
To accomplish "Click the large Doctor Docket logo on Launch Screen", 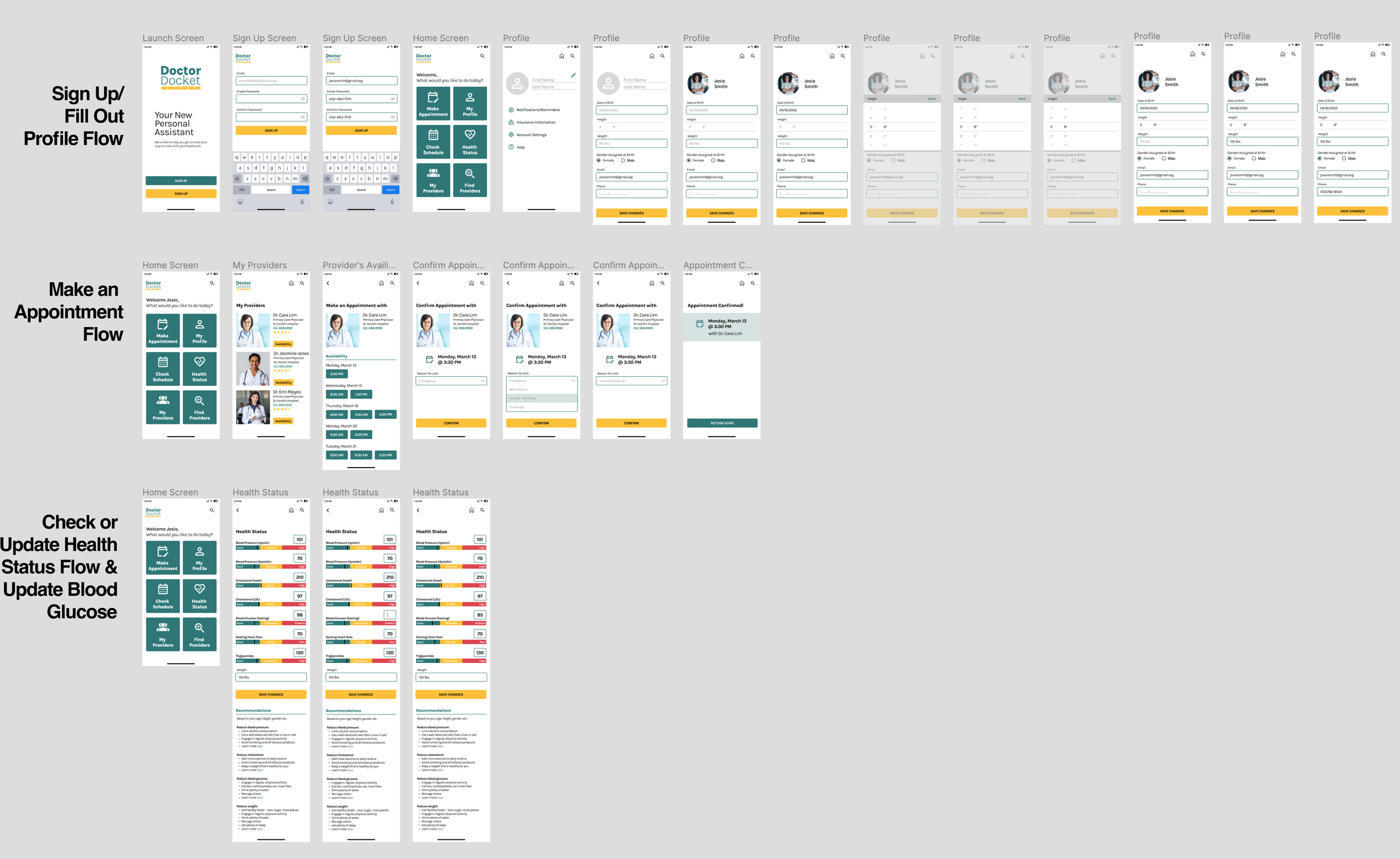I will pyautogui.click(x=181, y=76).
